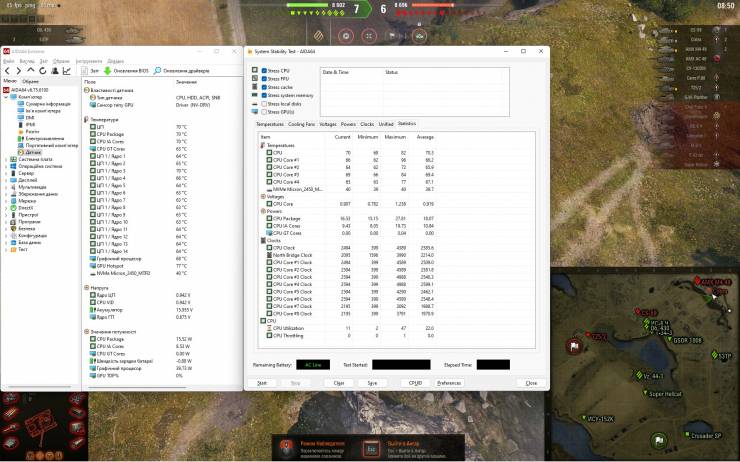Expand the Дисплей tree node
Screen dimensions: 740x462
6,180
